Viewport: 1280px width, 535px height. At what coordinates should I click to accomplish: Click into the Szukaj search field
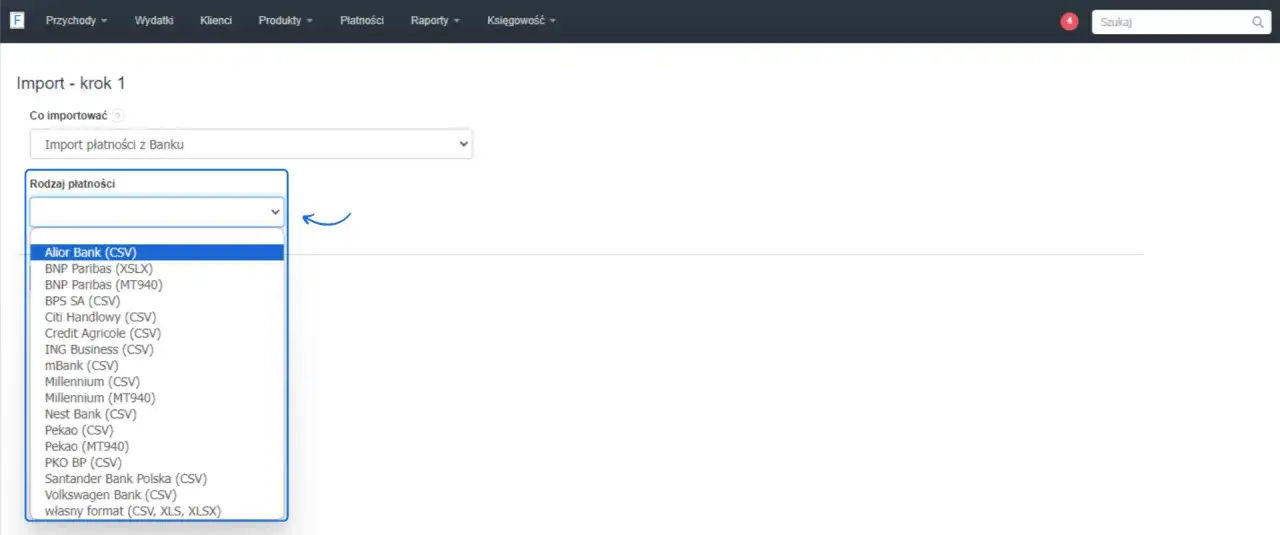[1168, 22]
